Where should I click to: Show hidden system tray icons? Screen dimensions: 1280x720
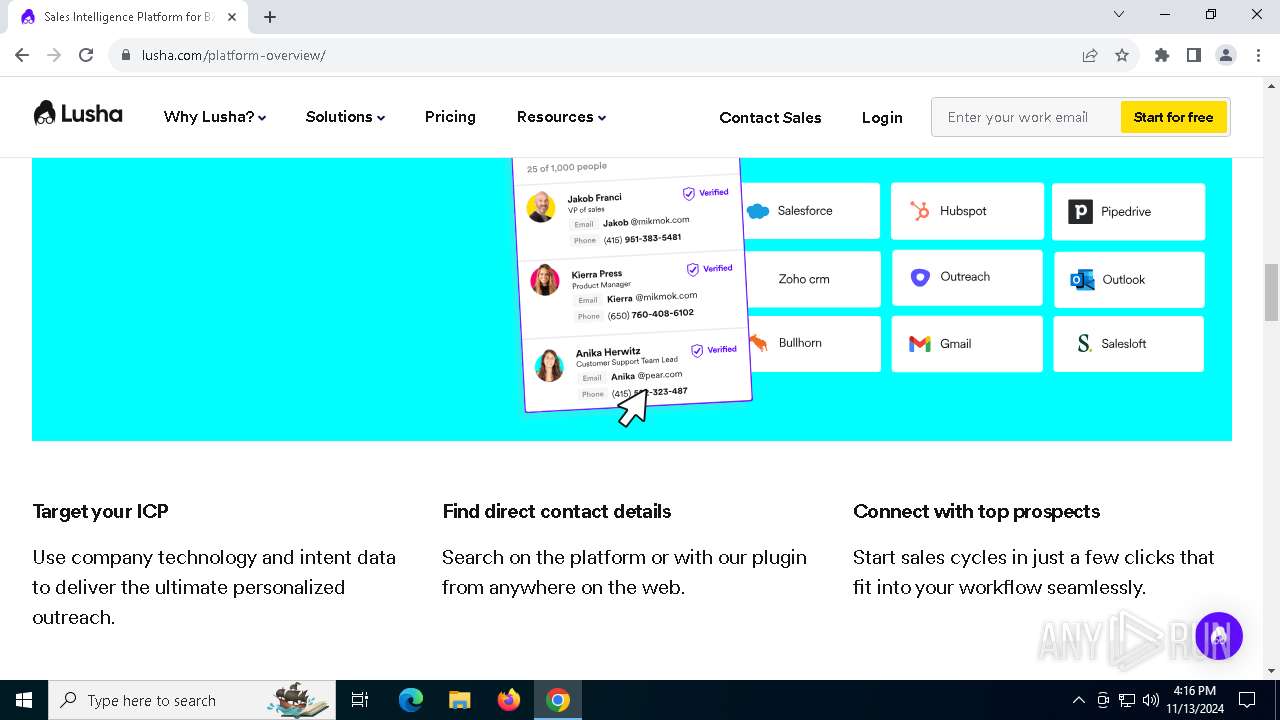pyautogui.click(x=1078, y=700)
